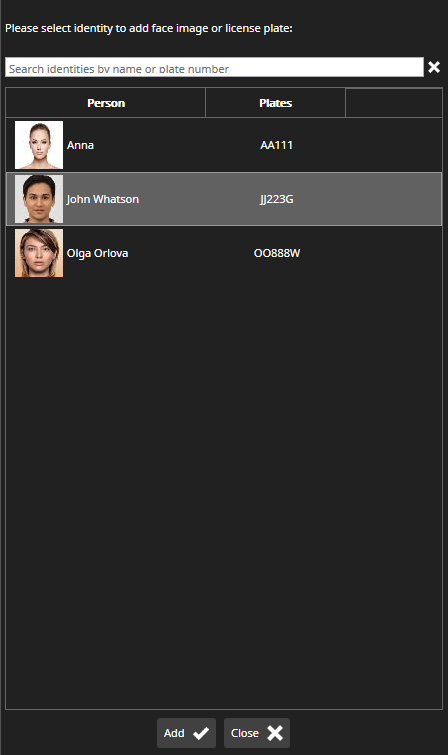448x755 pixels.
Task: Click plate number AA111
Action: pyautogui.click(x=277, y=145)
